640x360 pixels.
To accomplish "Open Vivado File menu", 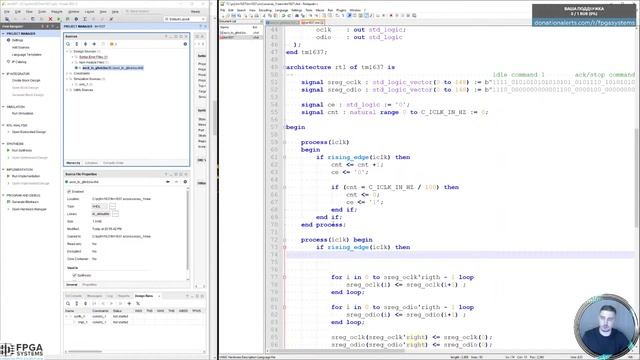I will 7,12.
